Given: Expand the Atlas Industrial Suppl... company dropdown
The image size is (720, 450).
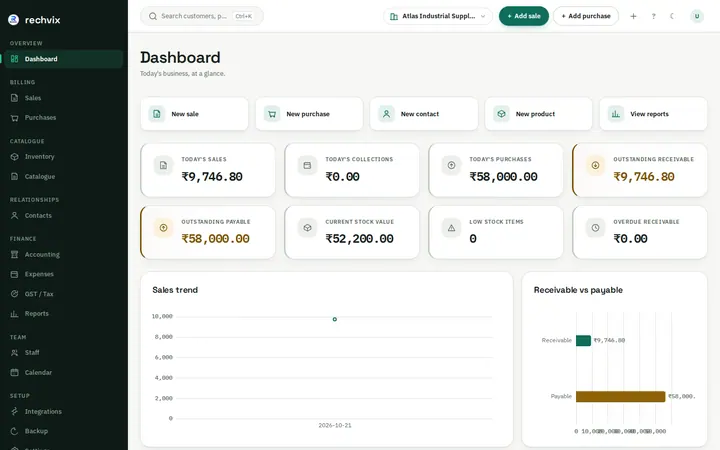Looking at the screenshot, I should pos(438,16).
